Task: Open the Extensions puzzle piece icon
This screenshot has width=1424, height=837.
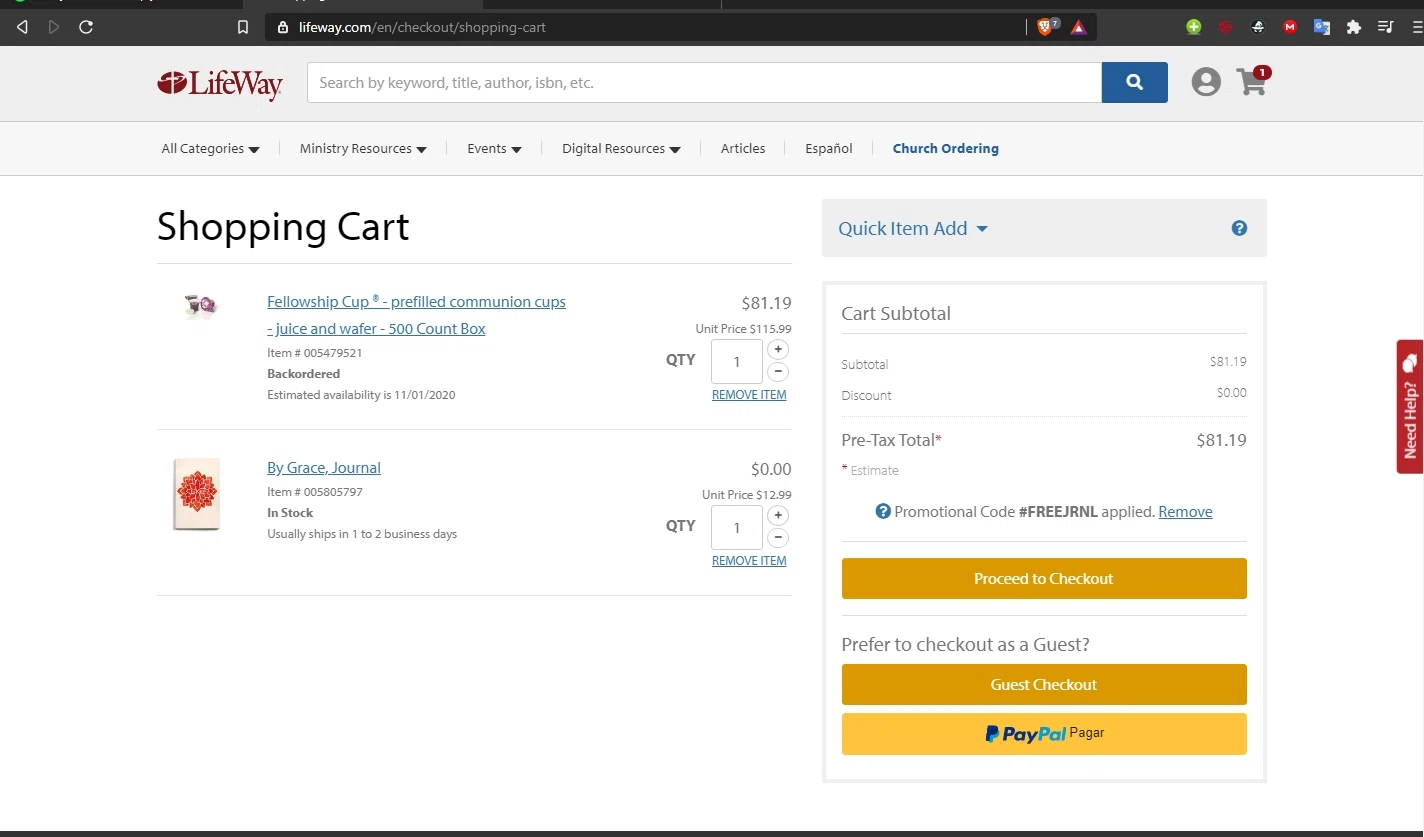Action: pyautogui.click(x=1354, y=27)
